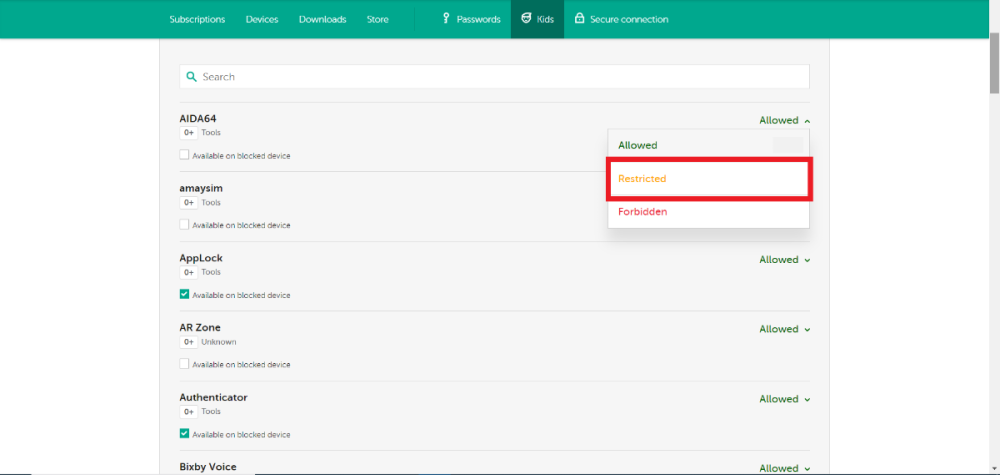Click the Unknown category under AR Zone

pyautogui.click(x=219, y=342)
